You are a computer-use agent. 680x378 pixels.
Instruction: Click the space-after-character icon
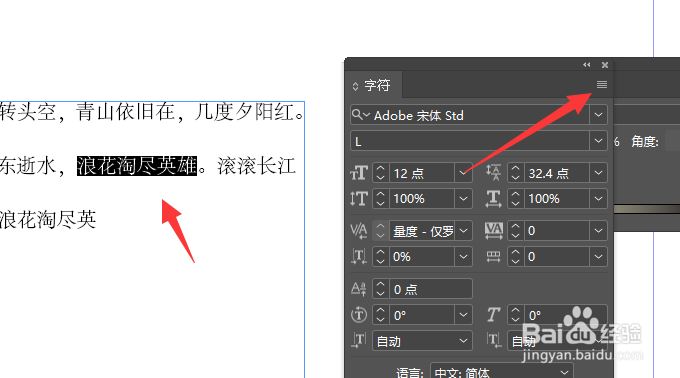[x=494, y=341]
